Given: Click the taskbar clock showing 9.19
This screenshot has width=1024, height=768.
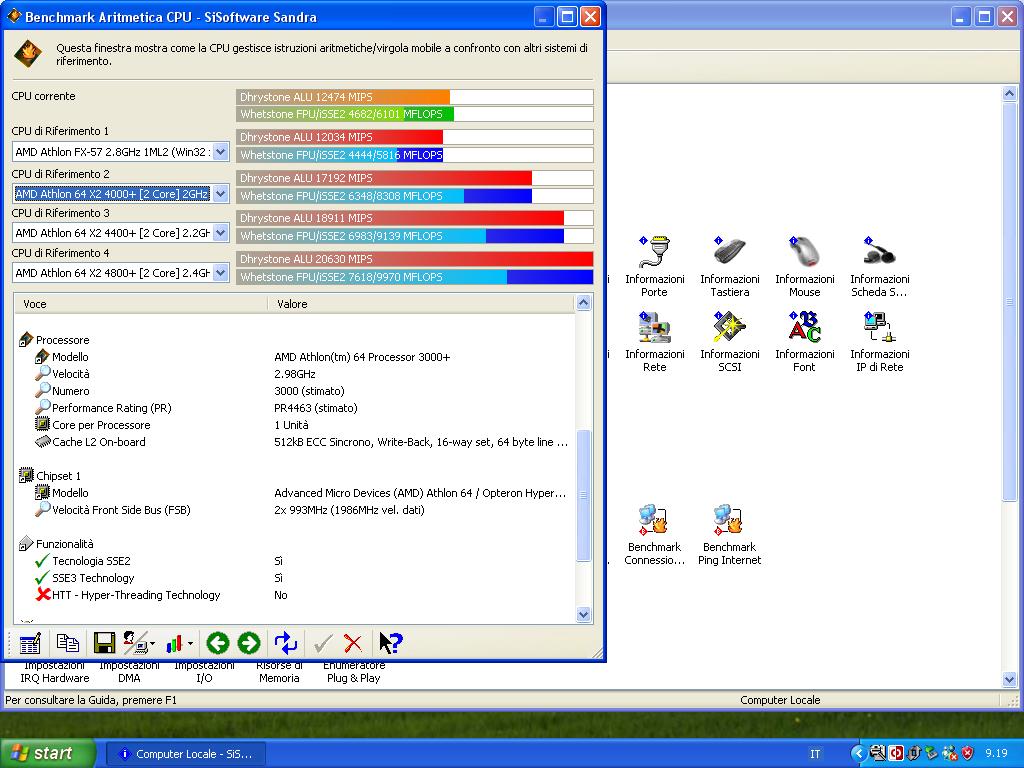Looking at the screenshot, I should 997,754.
